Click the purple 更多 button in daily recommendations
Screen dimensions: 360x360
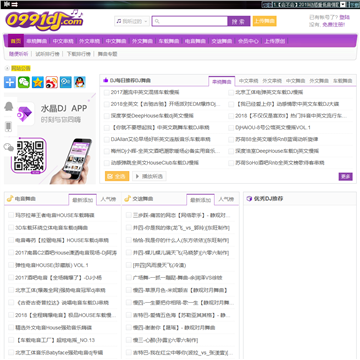346,177
